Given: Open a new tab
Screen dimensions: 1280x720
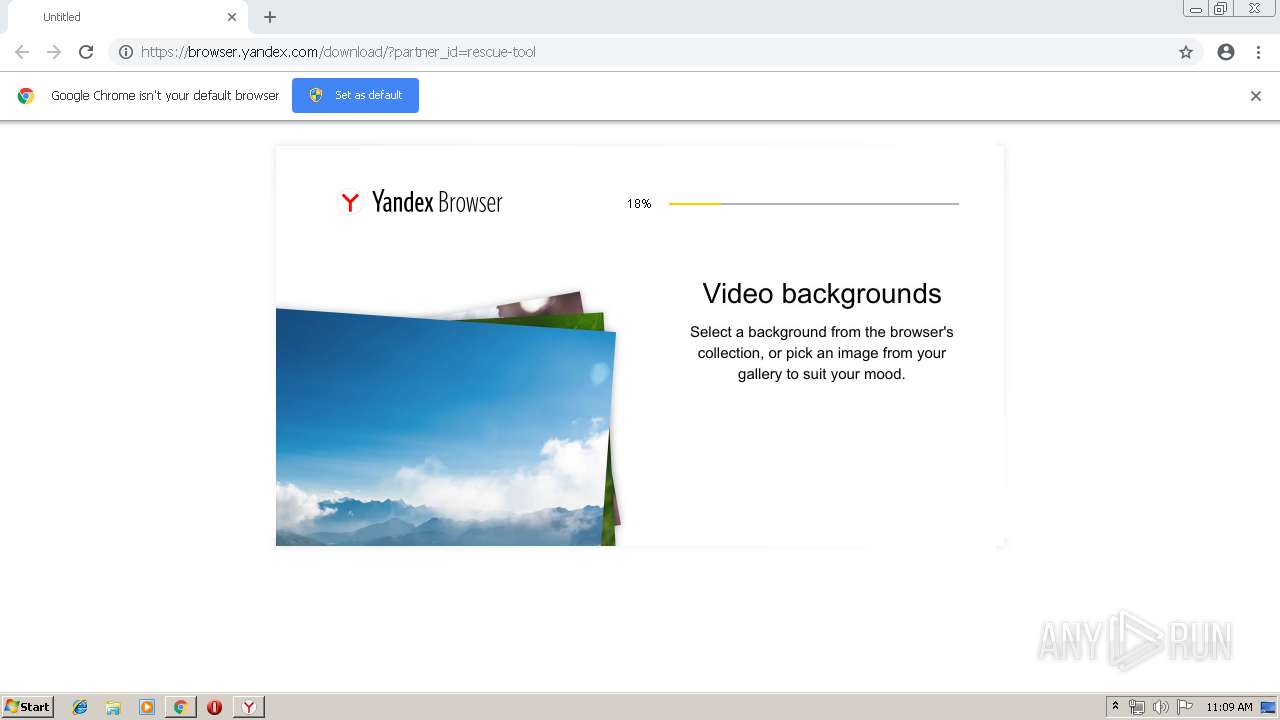Looking at the screenshot, I should (270, 17).
